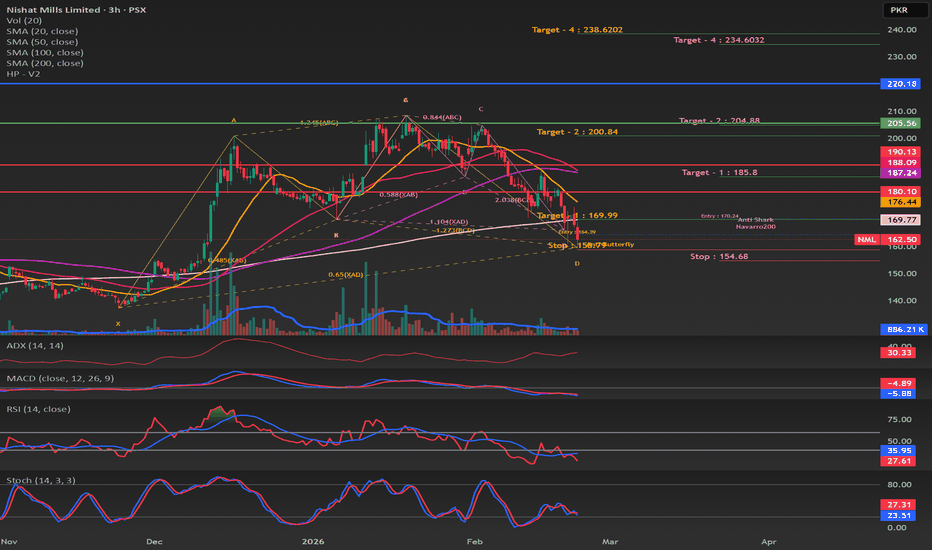Click the RSI 27.61 value label
The height and width of the screenshot is (550, 932).
[x=898, y=461]
